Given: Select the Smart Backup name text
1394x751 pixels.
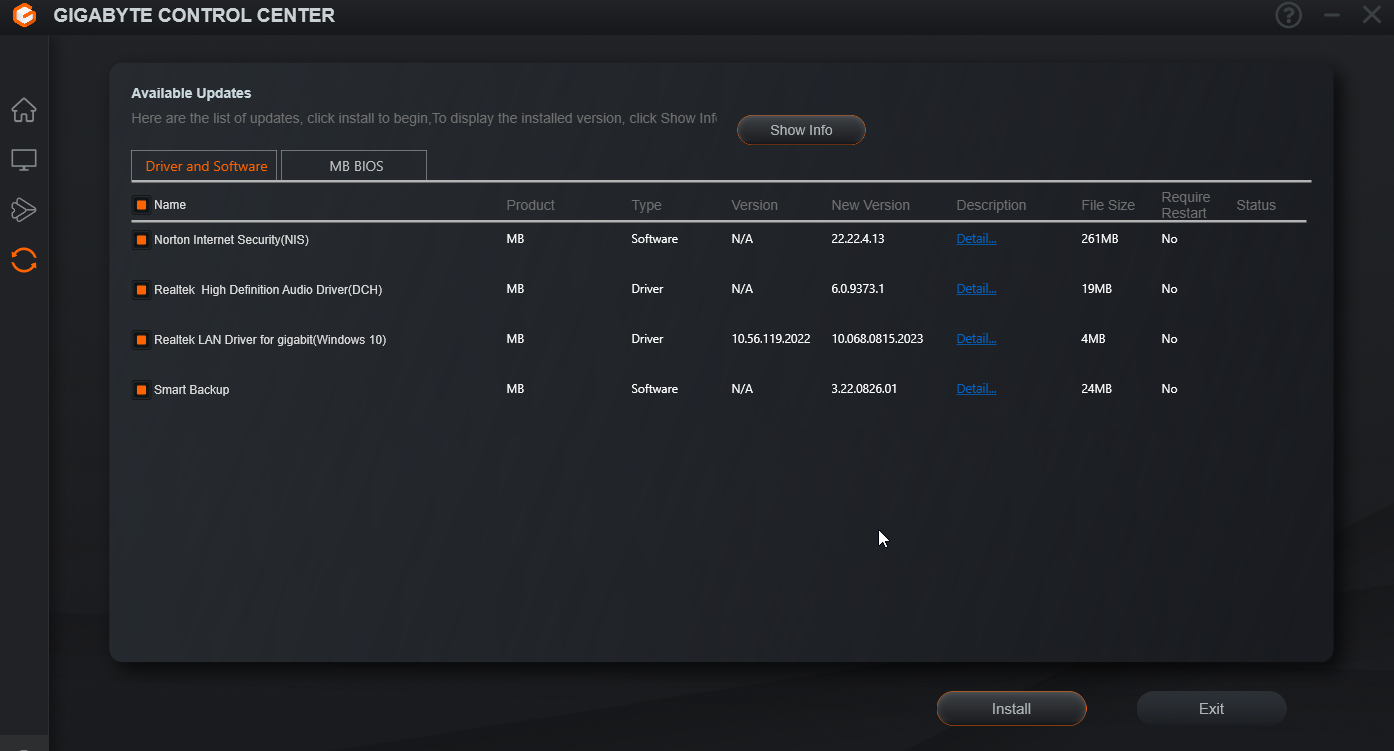Looking at the screenshot, I should pyautogui.click(x=191, y=390).
